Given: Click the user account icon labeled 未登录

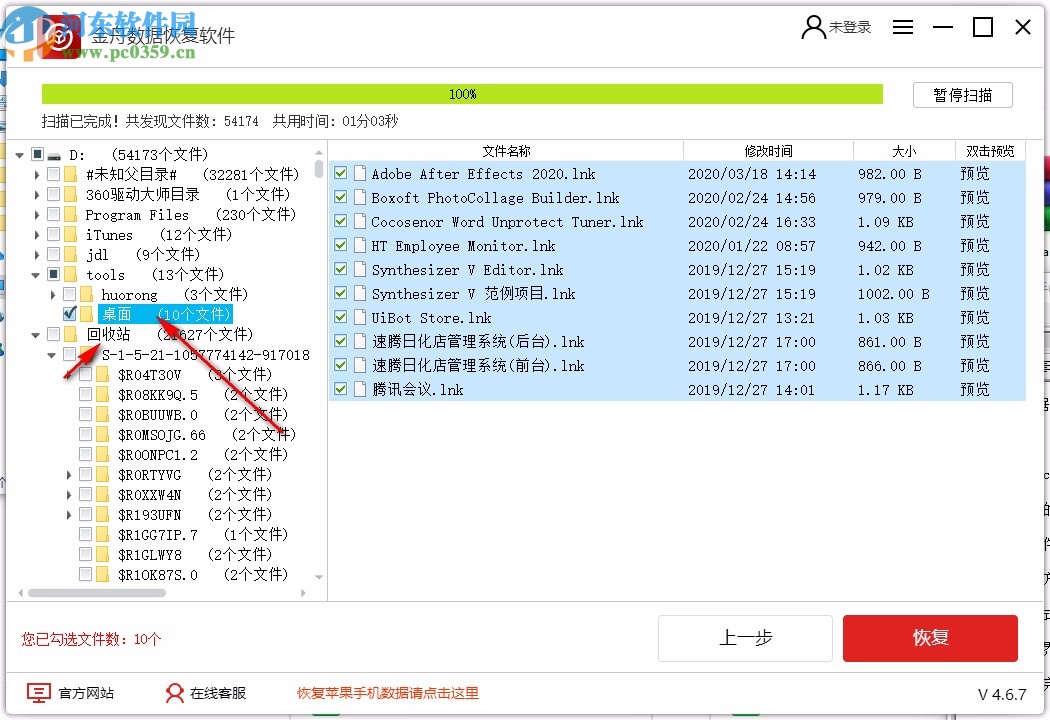Looking at the screenshot, I should tap(812, 27).
